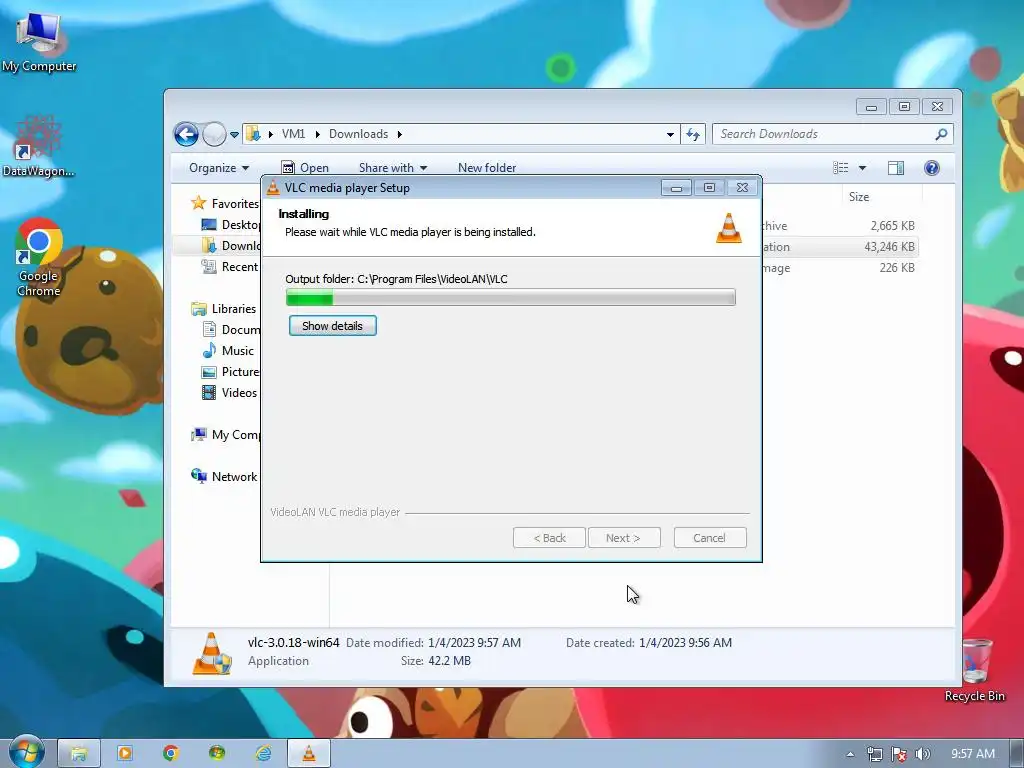This screenshot has width=1024, height=768.
Task: Show hidden tray icons arrow
Action: click(850, 754)
